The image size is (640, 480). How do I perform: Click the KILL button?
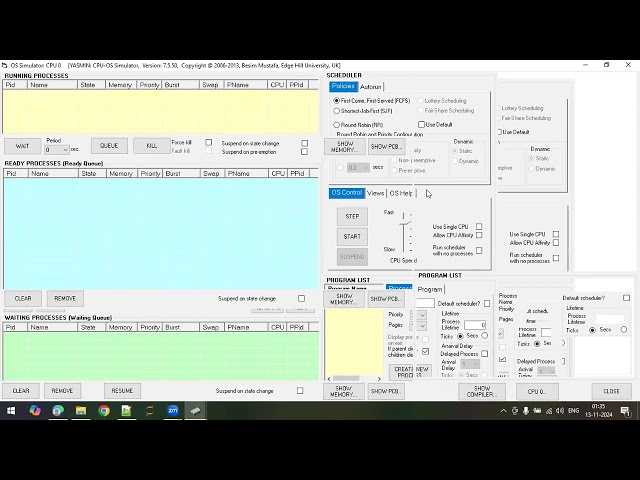pos(151,146)
